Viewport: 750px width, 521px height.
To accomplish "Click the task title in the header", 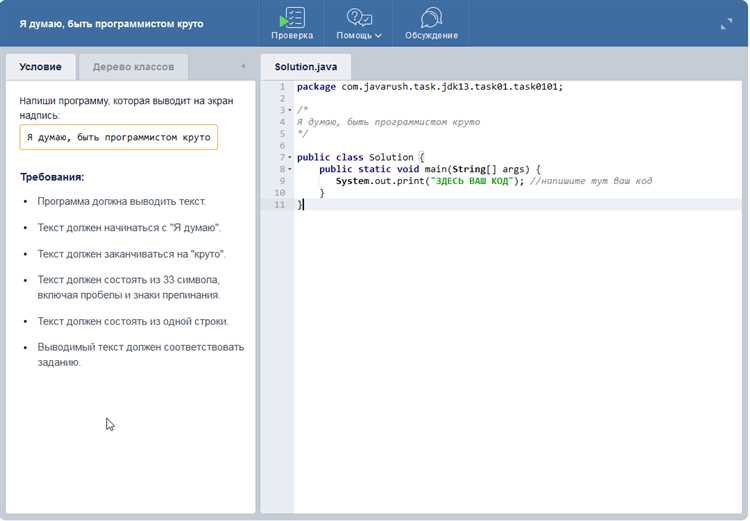I will pos(111,23).
